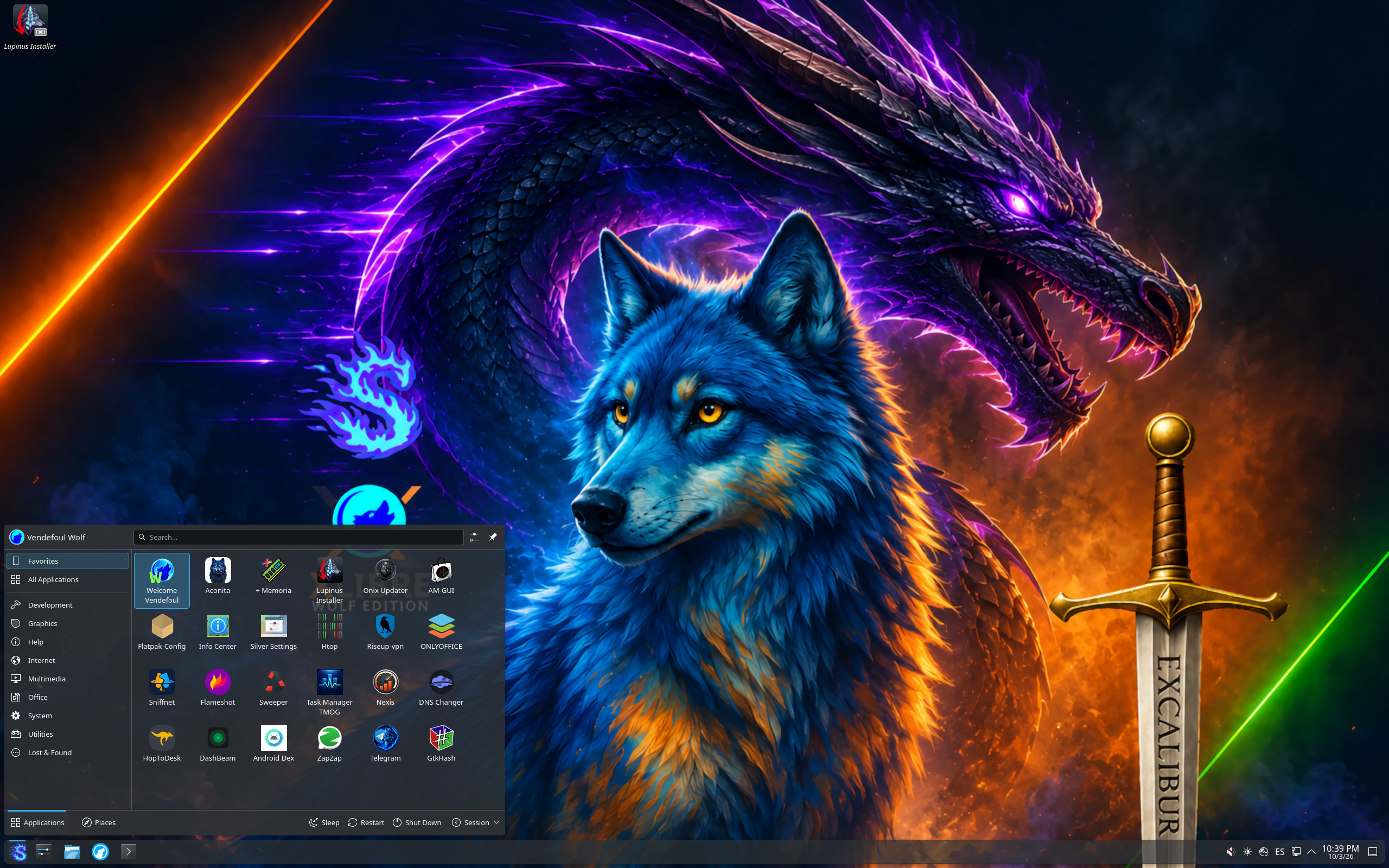
Task: Launch Welcome Vendefoul from favorites
Action: click(161, 580)
